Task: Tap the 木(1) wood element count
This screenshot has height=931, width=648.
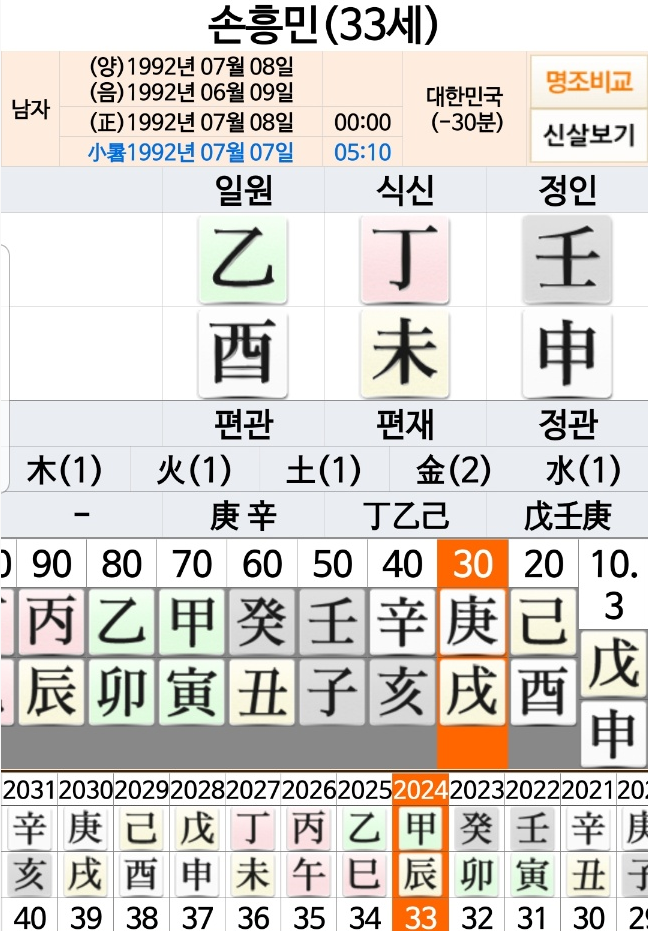Action: (65, 470)
